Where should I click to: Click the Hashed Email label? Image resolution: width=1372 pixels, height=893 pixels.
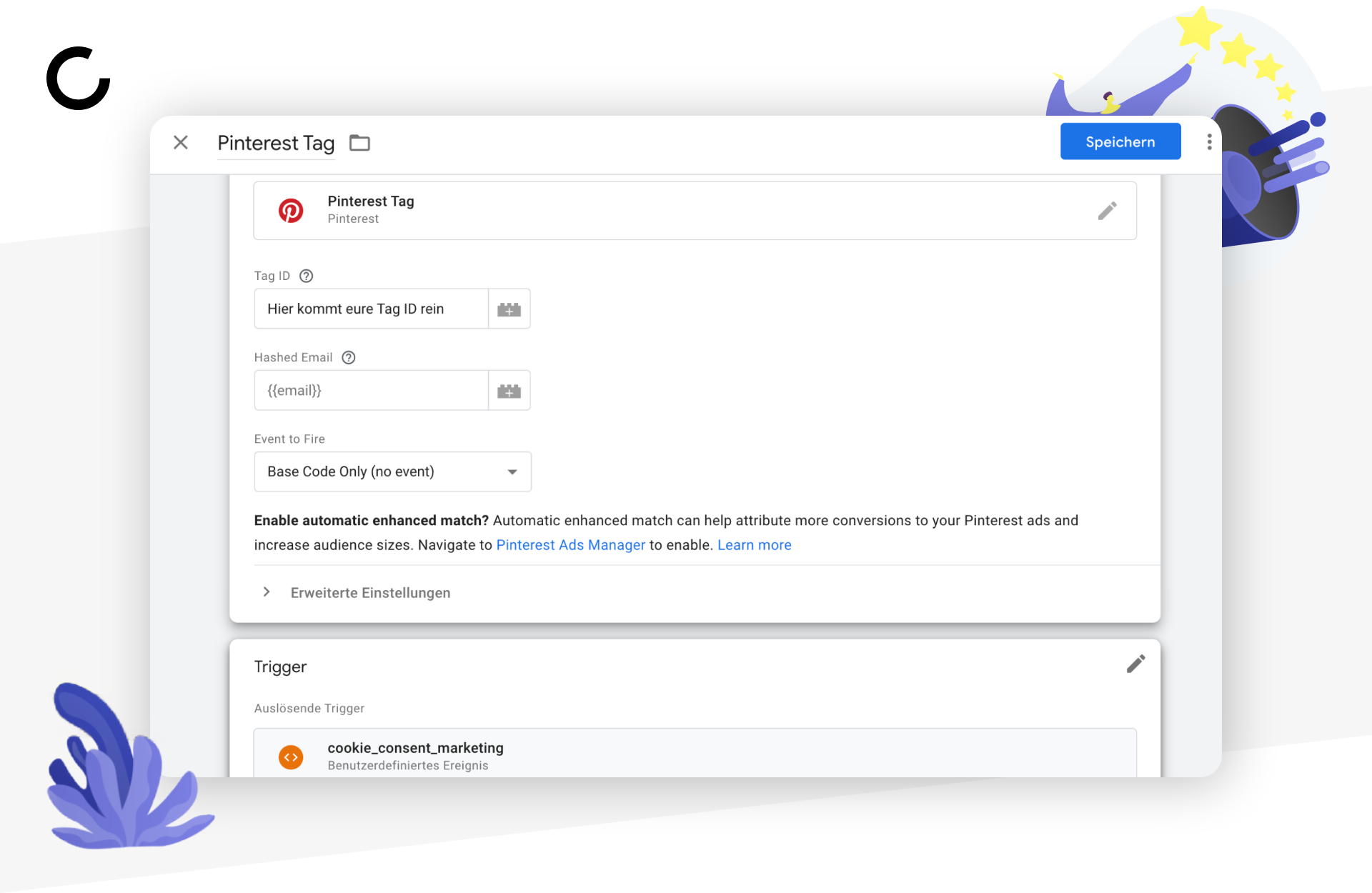293,357
